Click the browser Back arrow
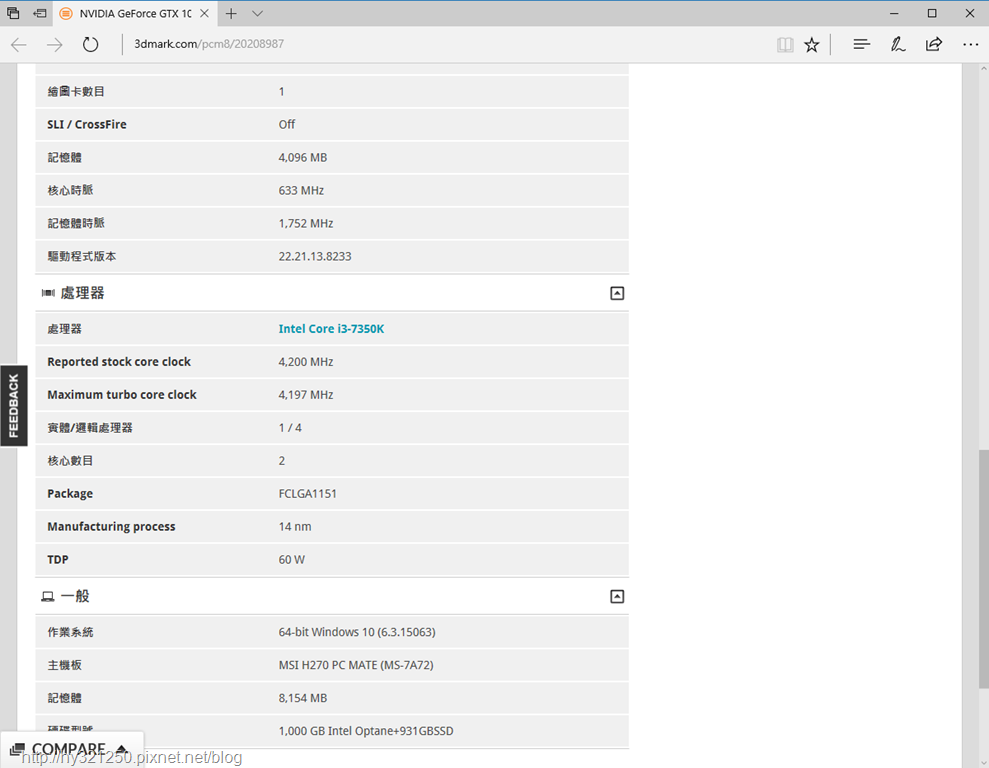The height and width of the screenshot is (768, 989). [x=19, y=44]
